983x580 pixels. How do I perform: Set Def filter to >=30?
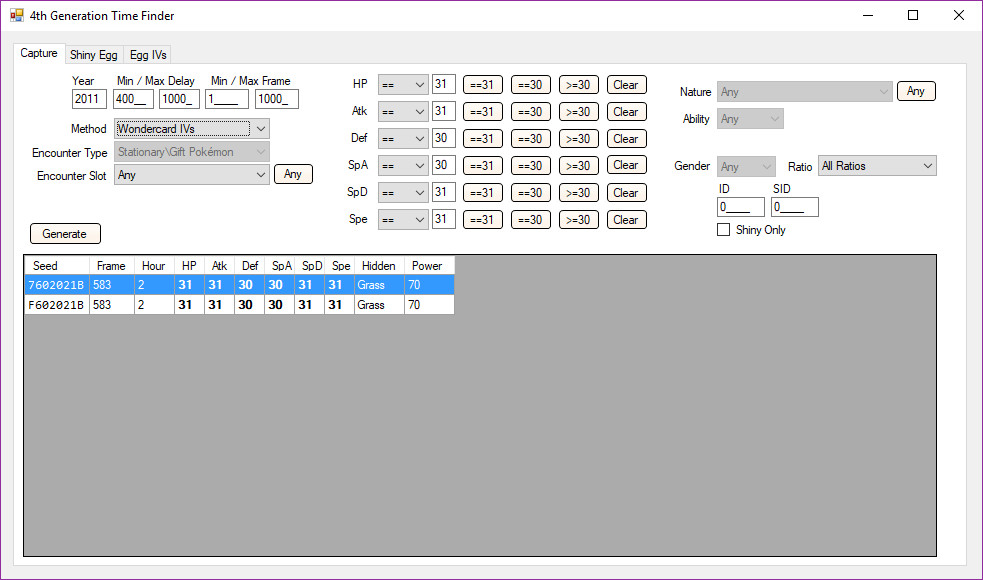coord(578,139)
